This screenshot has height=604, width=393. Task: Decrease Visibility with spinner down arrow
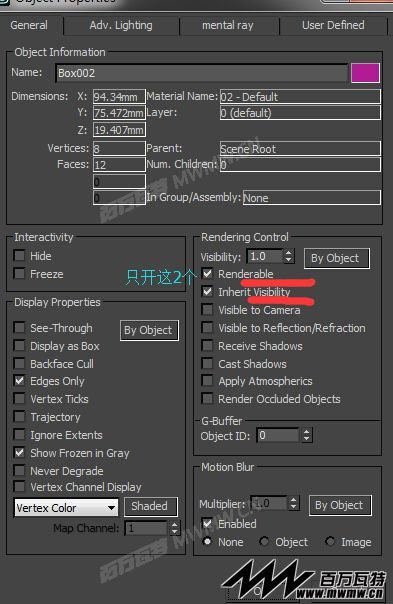pos(289,260)
